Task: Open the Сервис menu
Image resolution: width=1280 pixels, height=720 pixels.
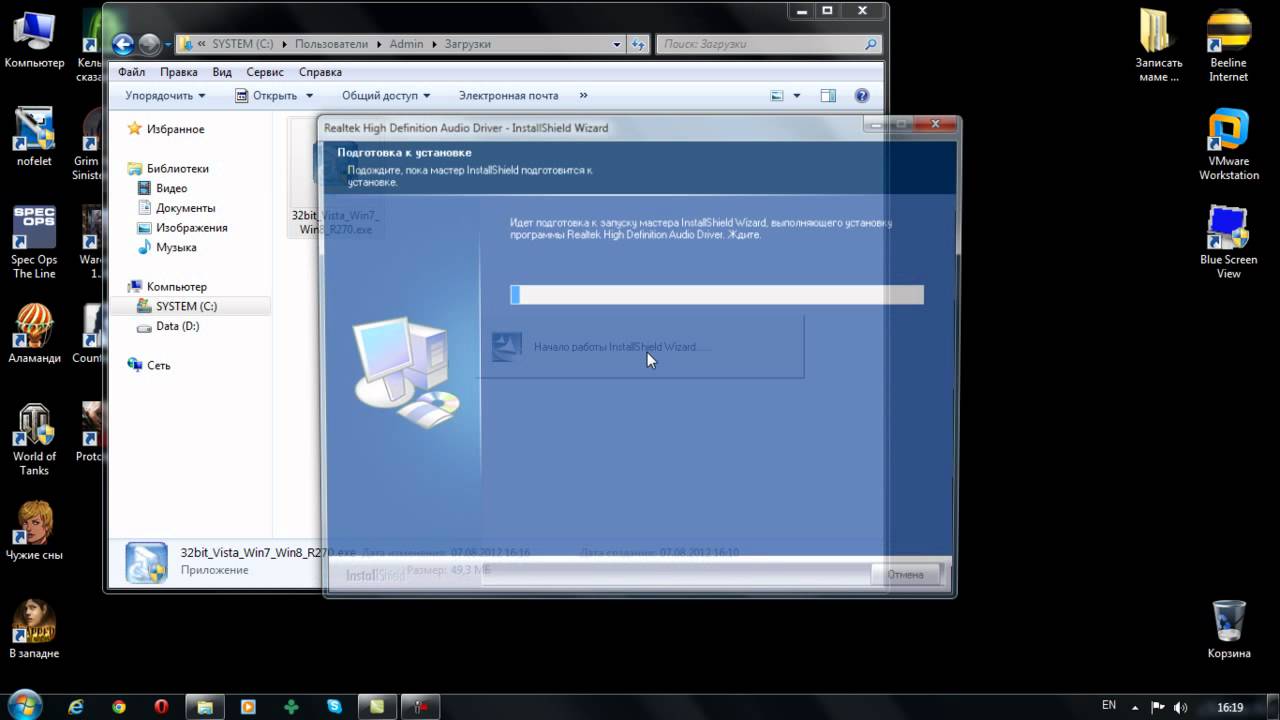Action: coord(265,72)
